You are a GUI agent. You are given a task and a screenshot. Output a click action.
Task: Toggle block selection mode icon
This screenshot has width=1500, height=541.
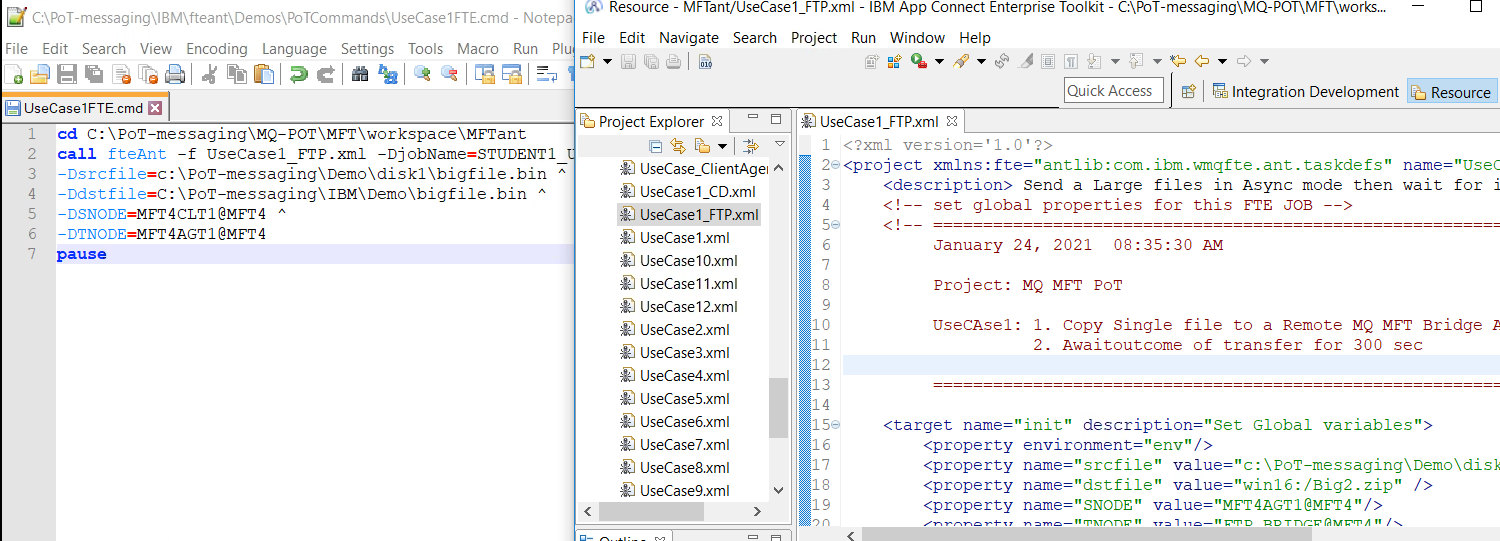(x=1047, y=61)
